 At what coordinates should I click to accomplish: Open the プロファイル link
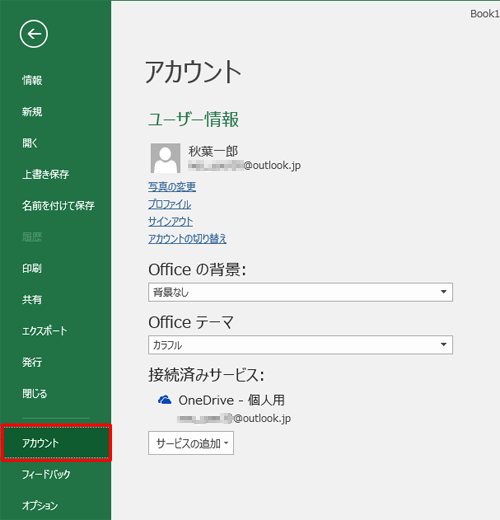170,204
